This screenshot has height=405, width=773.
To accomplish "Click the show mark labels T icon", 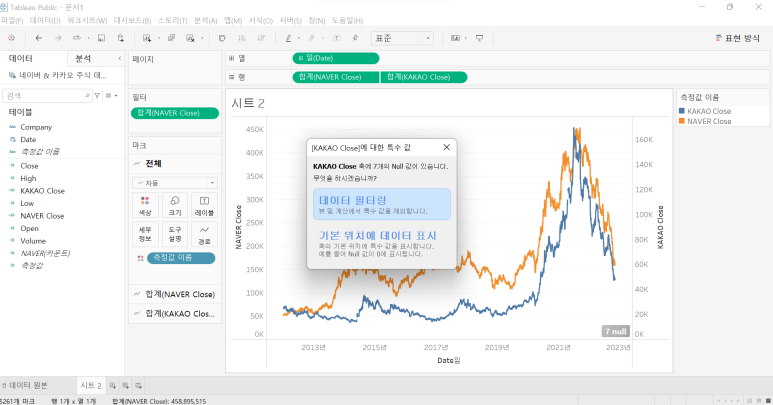I will [336, 38].
